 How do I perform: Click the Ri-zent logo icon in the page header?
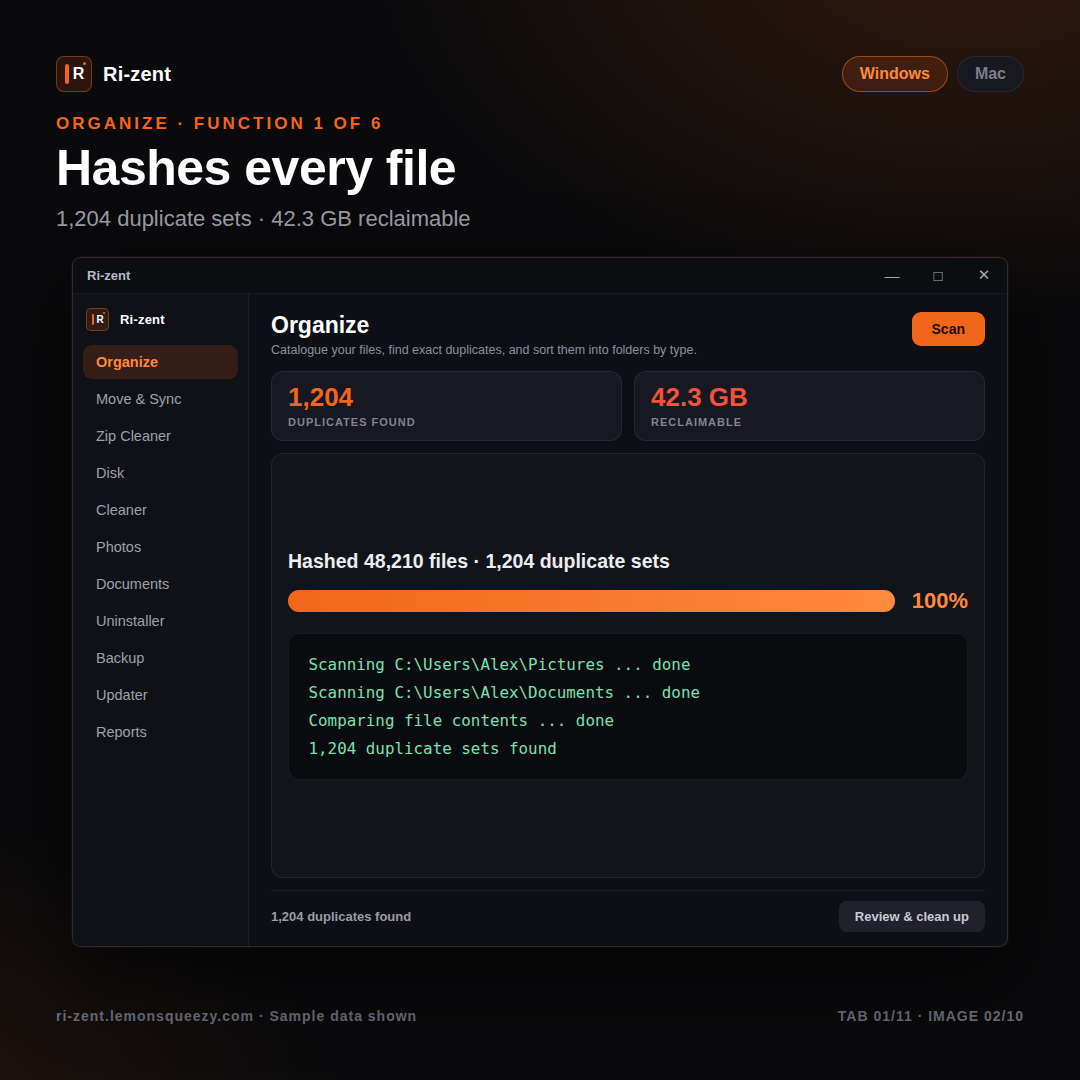(x=74, y=74)
